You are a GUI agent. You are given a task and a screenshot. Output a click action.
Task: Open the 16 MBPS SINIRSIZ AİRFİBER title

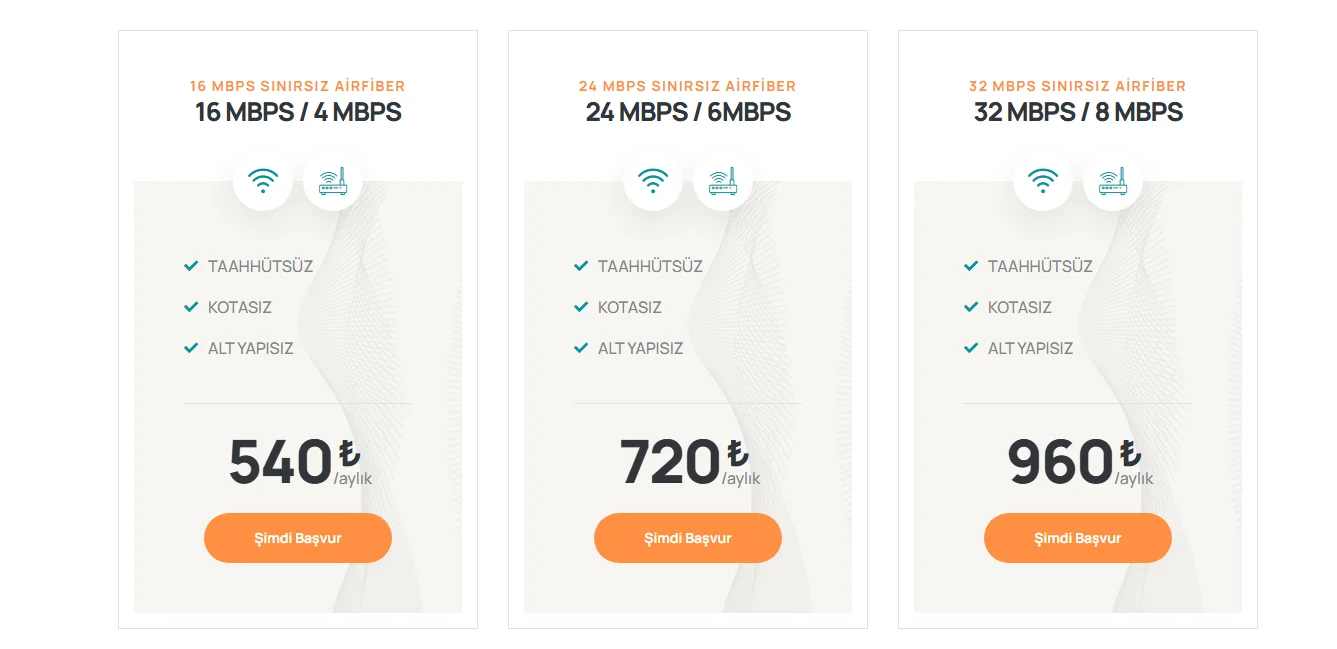(x=298, y=86)
